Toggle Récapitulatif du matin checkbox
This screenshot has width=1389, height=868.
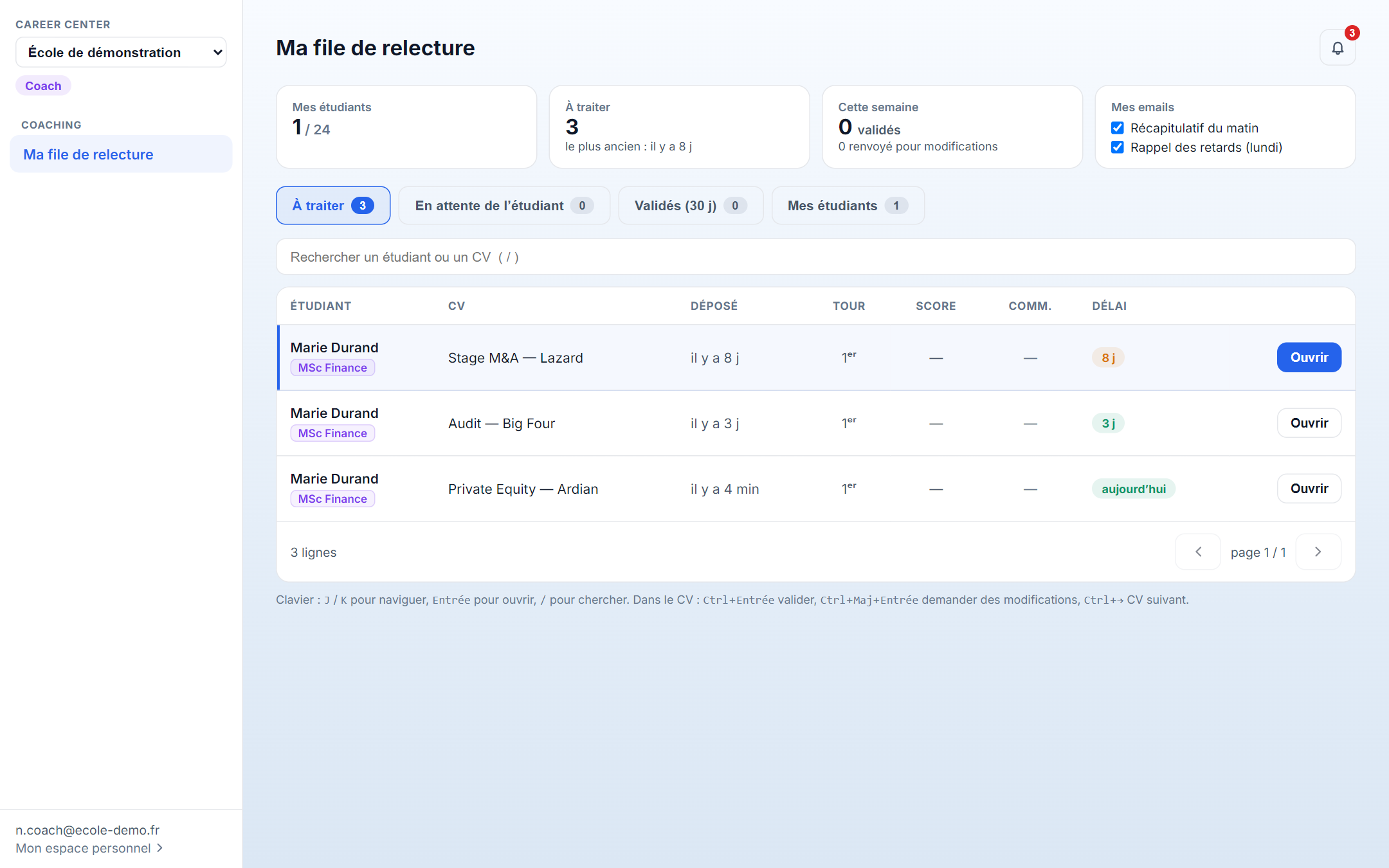point(1118,128)
